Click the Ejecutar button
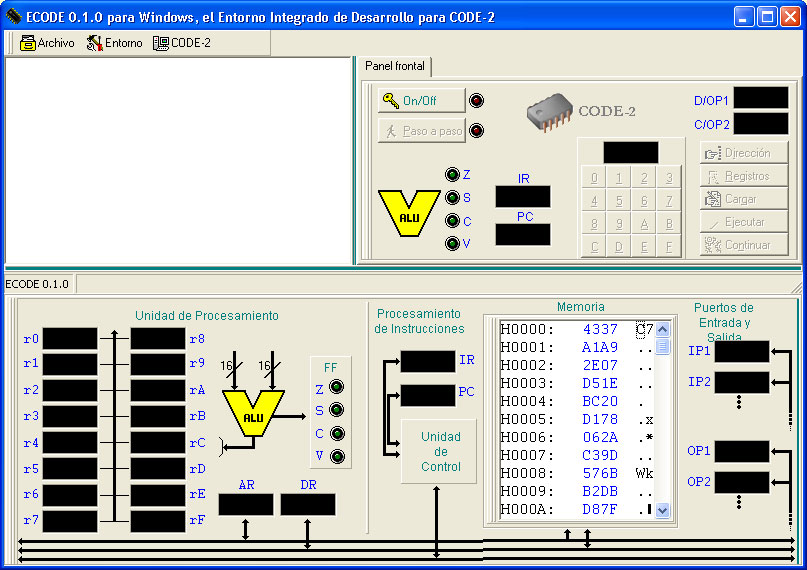The height and width of the screenshot is (570, 807). coord(744,222)
